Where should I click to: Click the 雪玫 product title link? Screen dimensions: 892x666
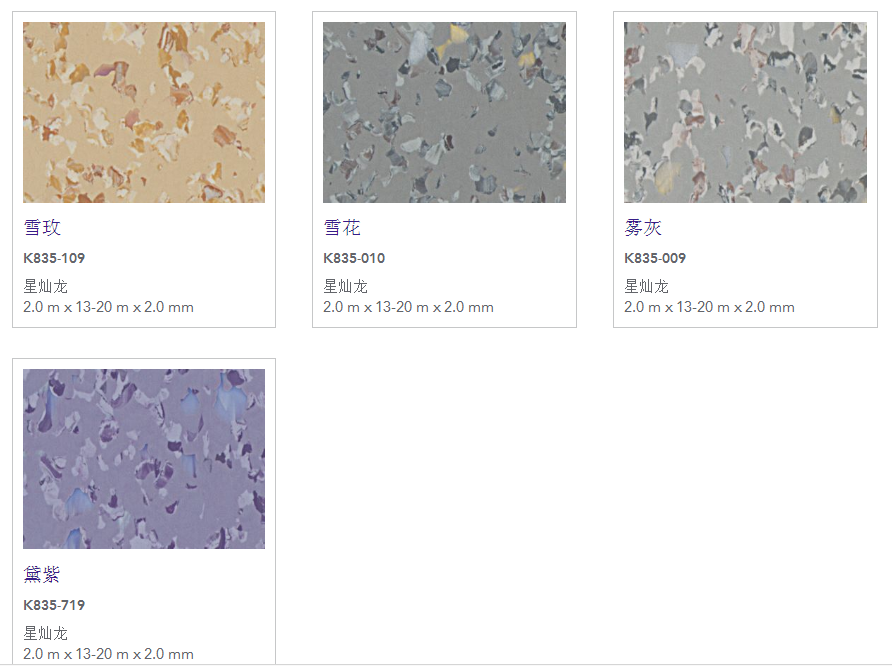coord(42,227)
